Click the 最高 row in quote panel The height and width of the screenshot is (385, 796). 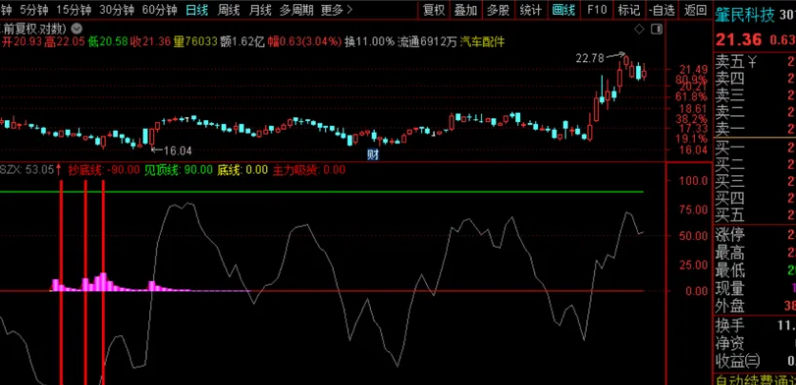[x=755, y=252]
